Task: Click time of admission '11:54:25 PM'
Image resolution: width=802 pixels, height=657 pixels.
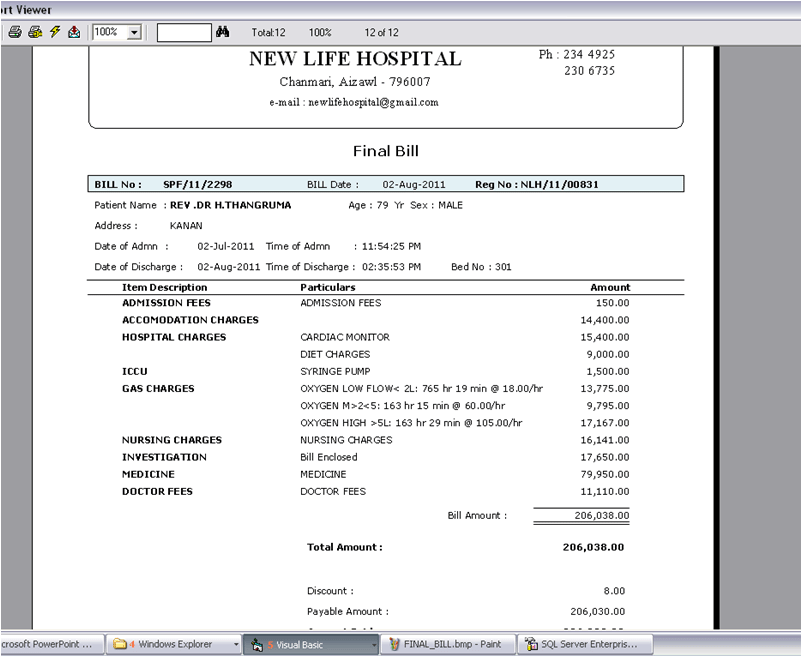Action: (391, 246)
